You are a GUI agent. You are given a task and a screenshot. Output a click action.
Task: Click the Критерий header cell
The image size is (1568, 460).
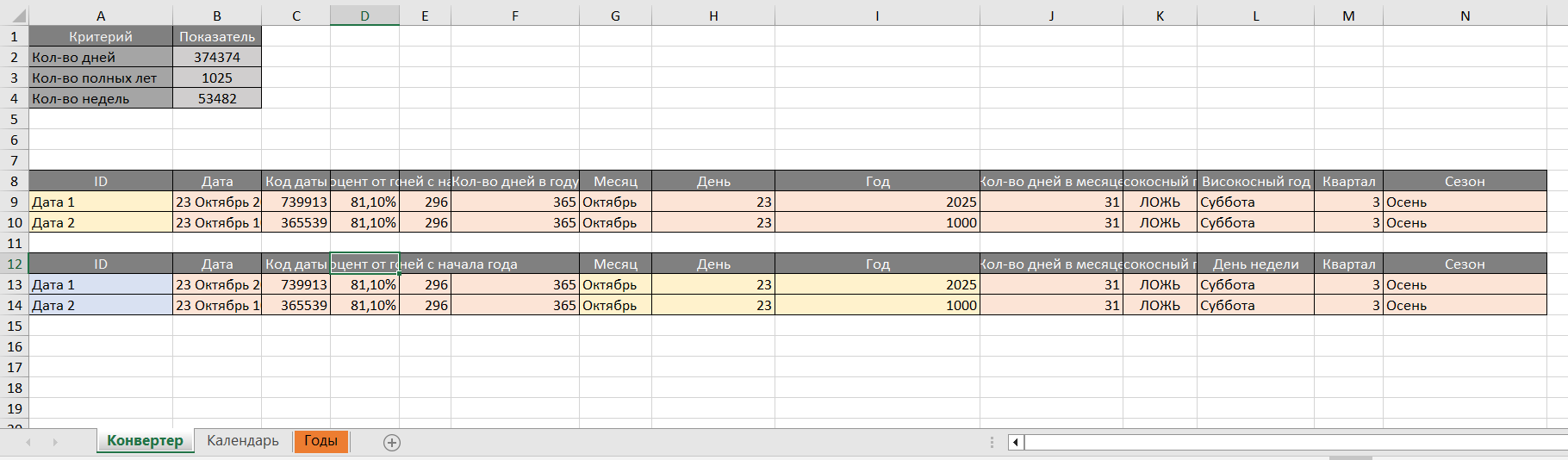coord(101,37)
